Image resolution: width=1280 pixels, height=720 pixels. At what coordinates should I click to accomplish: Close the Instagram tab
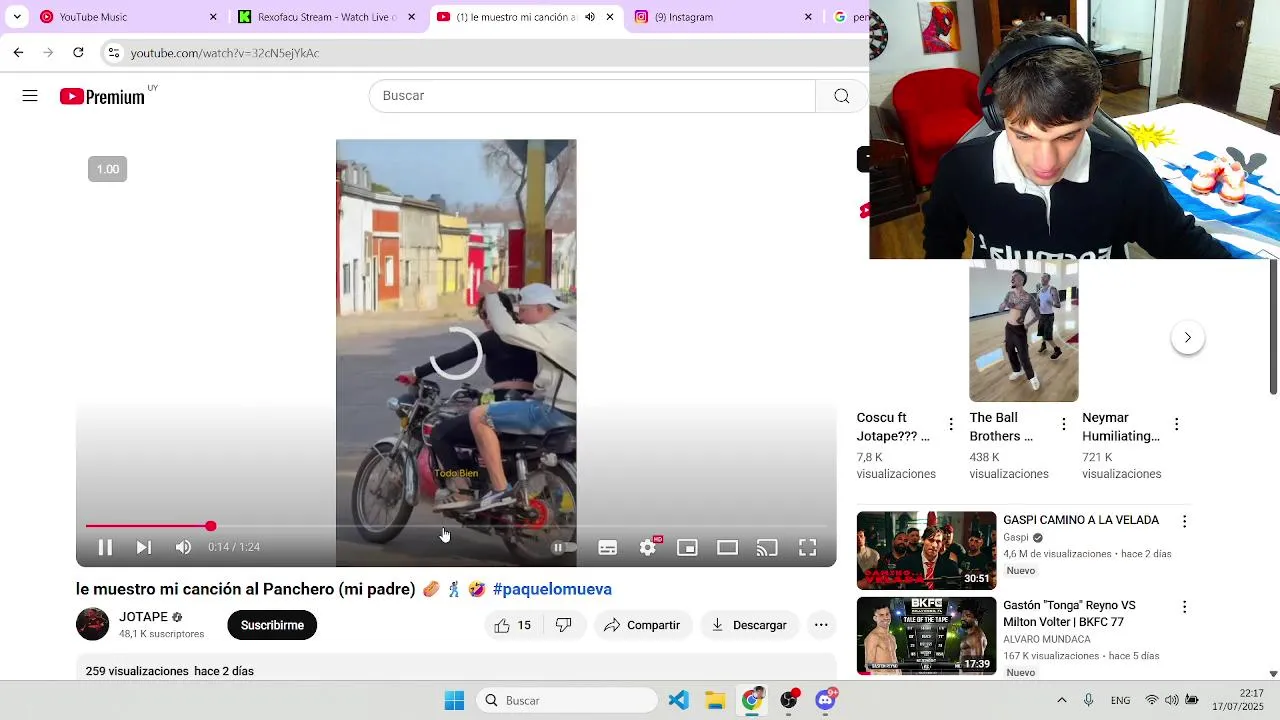808,17
